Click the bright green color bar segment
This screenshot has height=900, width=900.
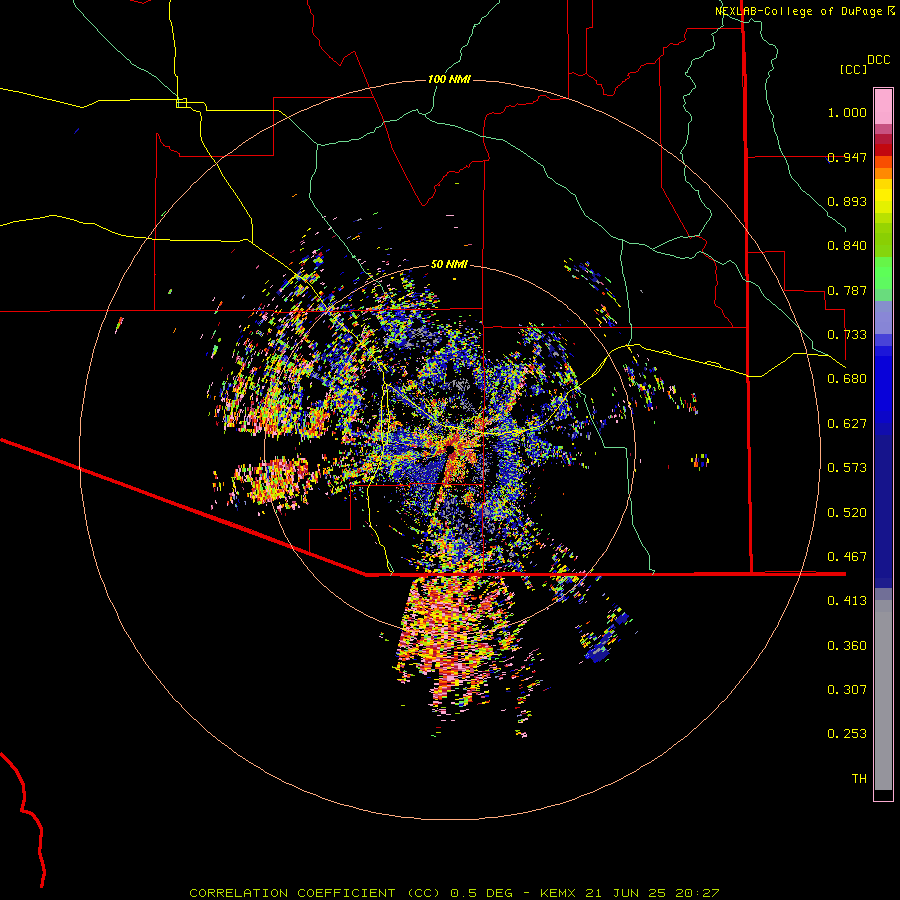pos(883,273)
